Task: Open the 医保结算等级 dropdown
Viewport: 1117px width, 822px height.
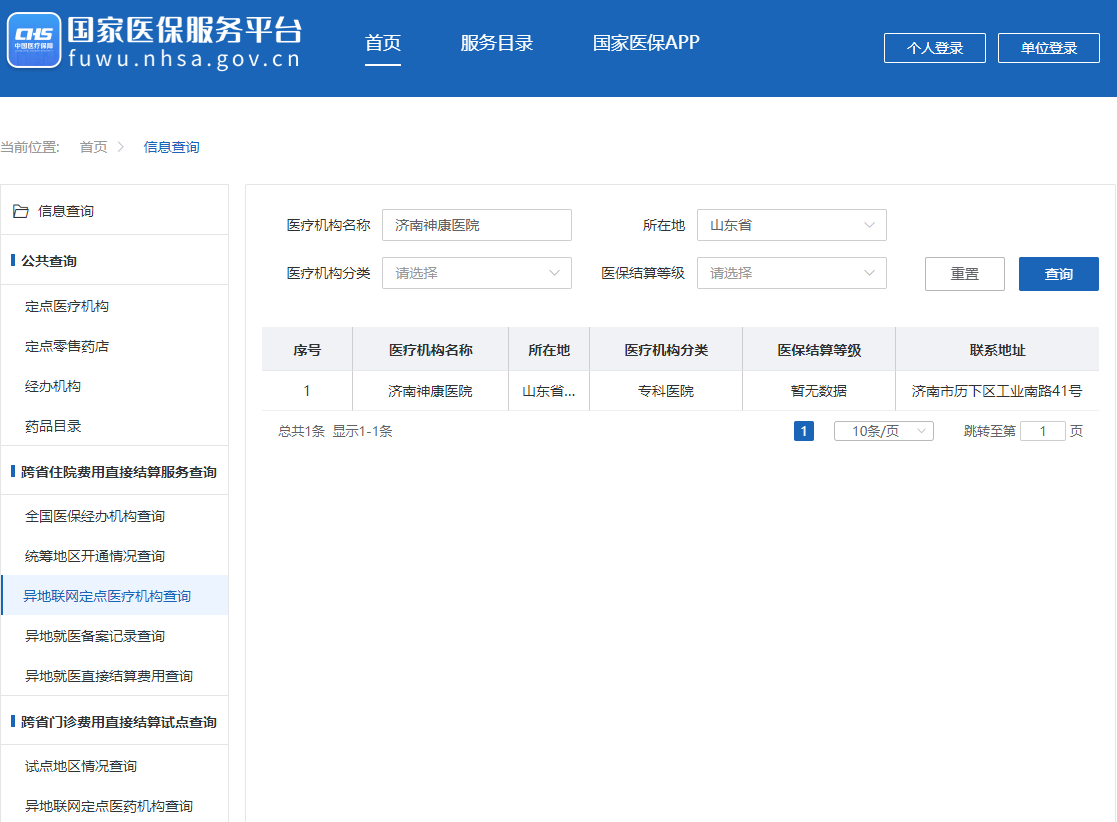Action: (x=791, y=273)
